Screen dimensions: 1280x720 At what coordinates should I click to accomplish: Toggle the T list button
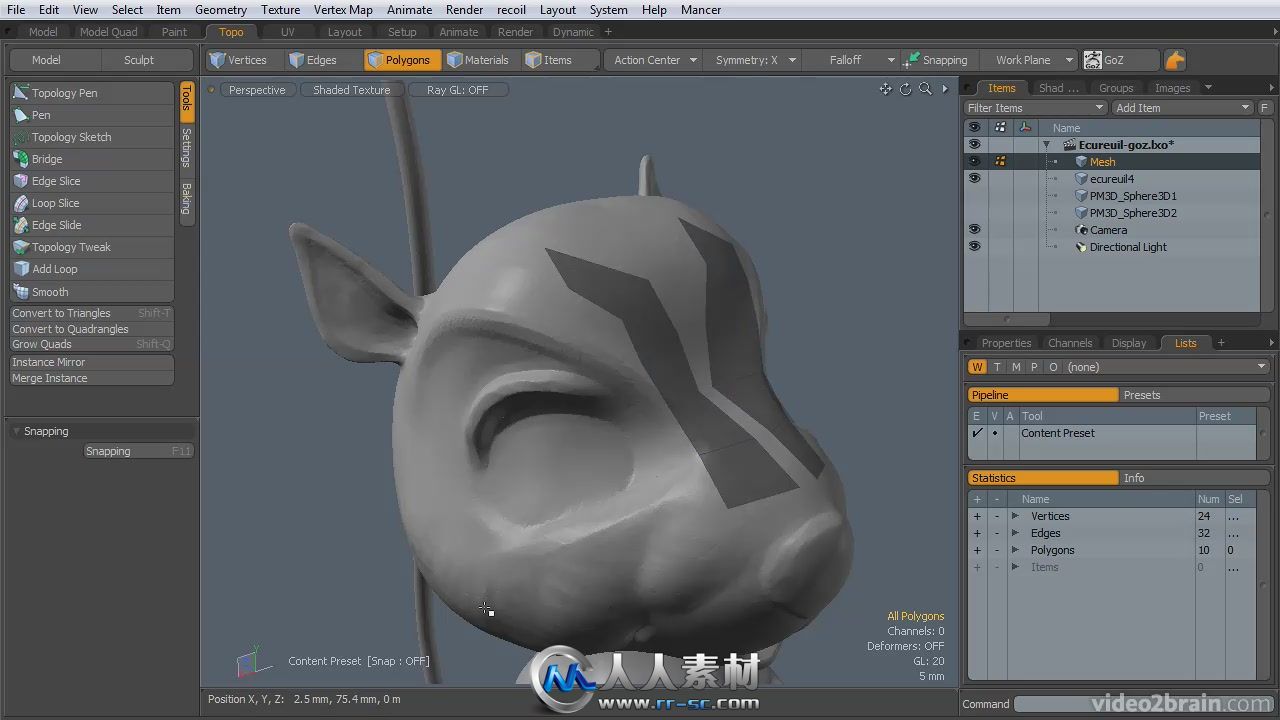(x=997, y=367)
